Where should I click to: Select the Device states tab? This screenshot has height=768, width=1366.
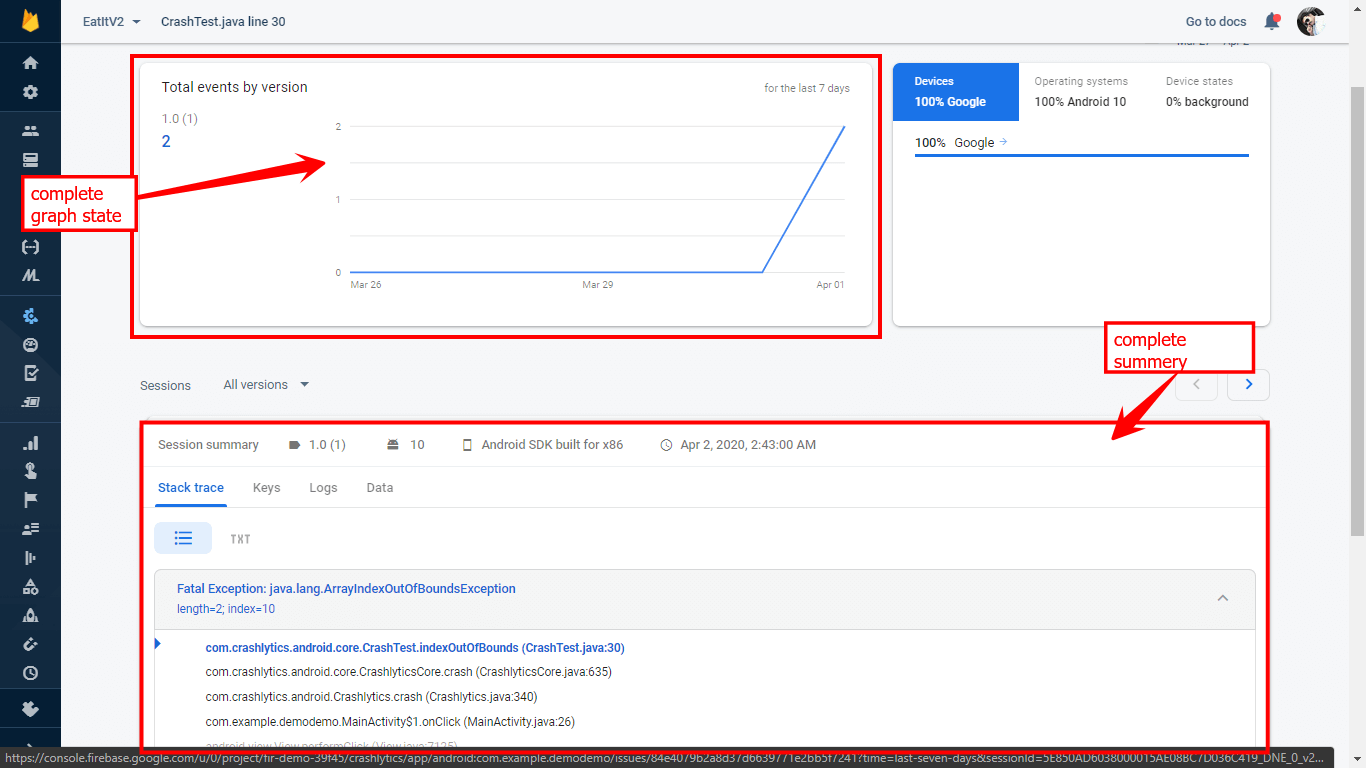[1207, 92]
